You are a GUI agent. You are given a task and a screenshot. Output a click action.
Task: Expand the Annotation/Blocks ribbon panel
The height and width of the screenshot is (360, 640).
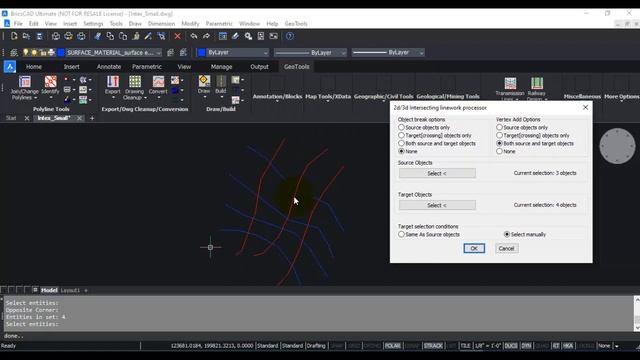click(x=277, y=97)
